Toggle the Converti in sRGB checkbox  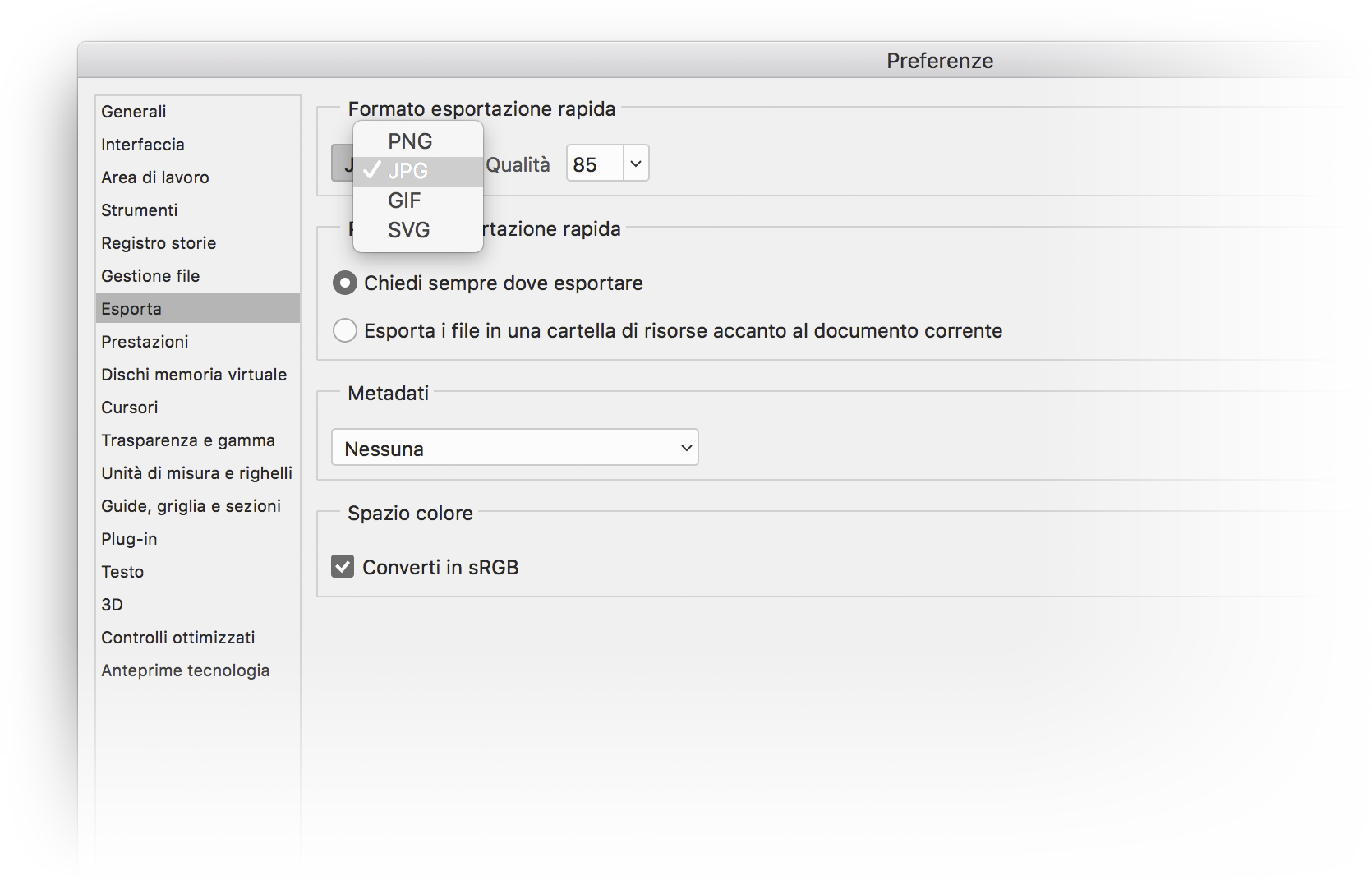[343, 567]
